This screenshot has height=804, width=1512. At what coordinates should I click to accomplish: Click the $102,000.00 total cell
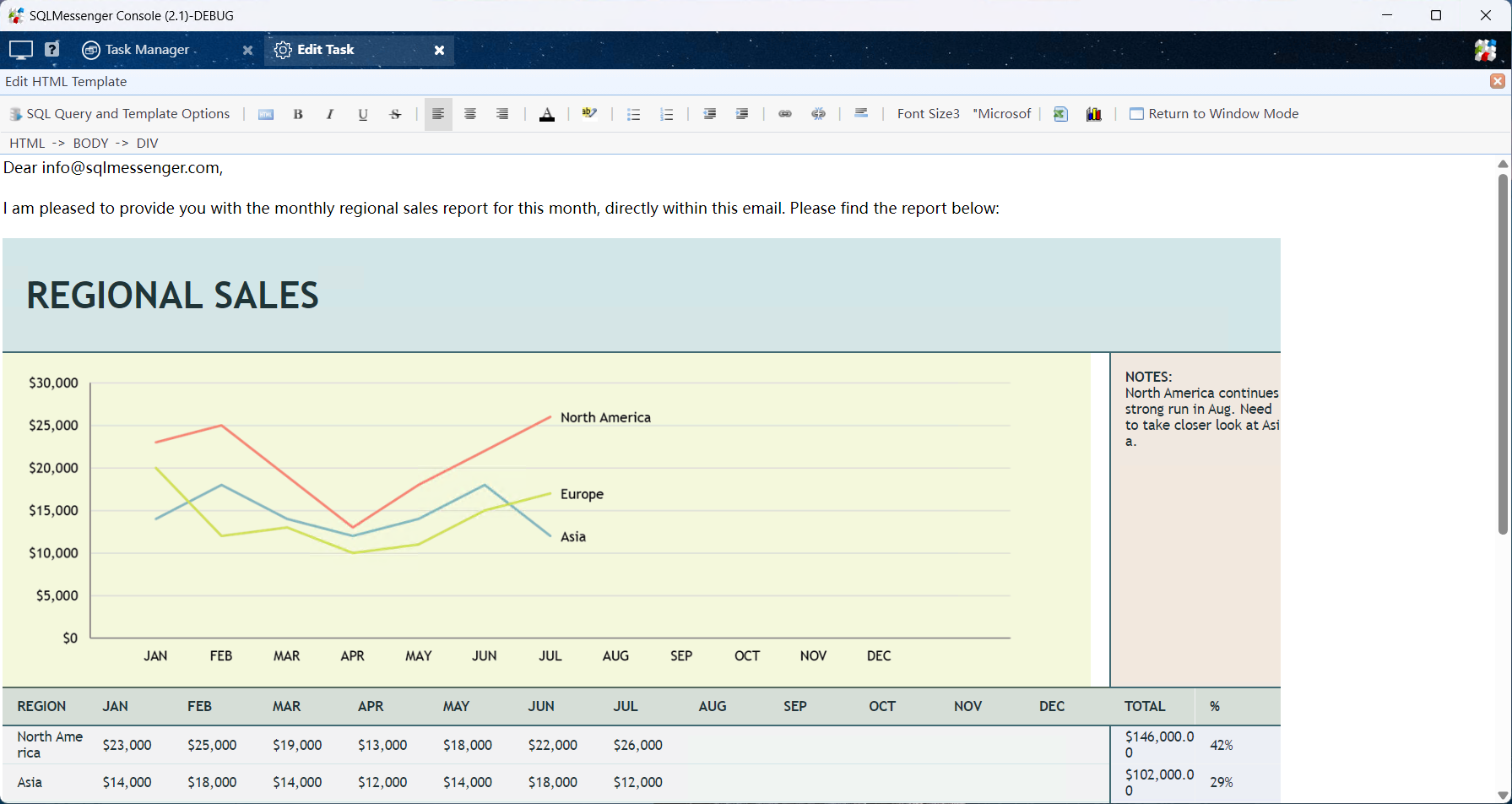[1159, 782]
